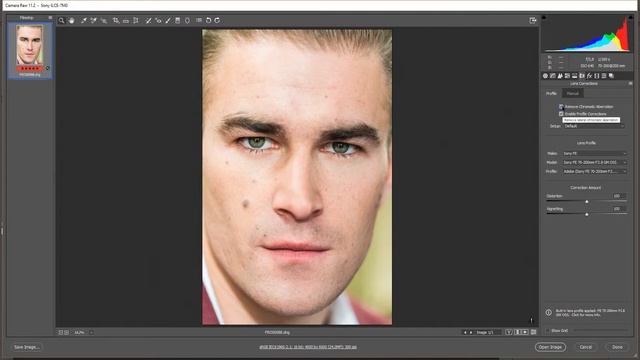Enable Remove Chromatic Aberration checkbox

561,107
